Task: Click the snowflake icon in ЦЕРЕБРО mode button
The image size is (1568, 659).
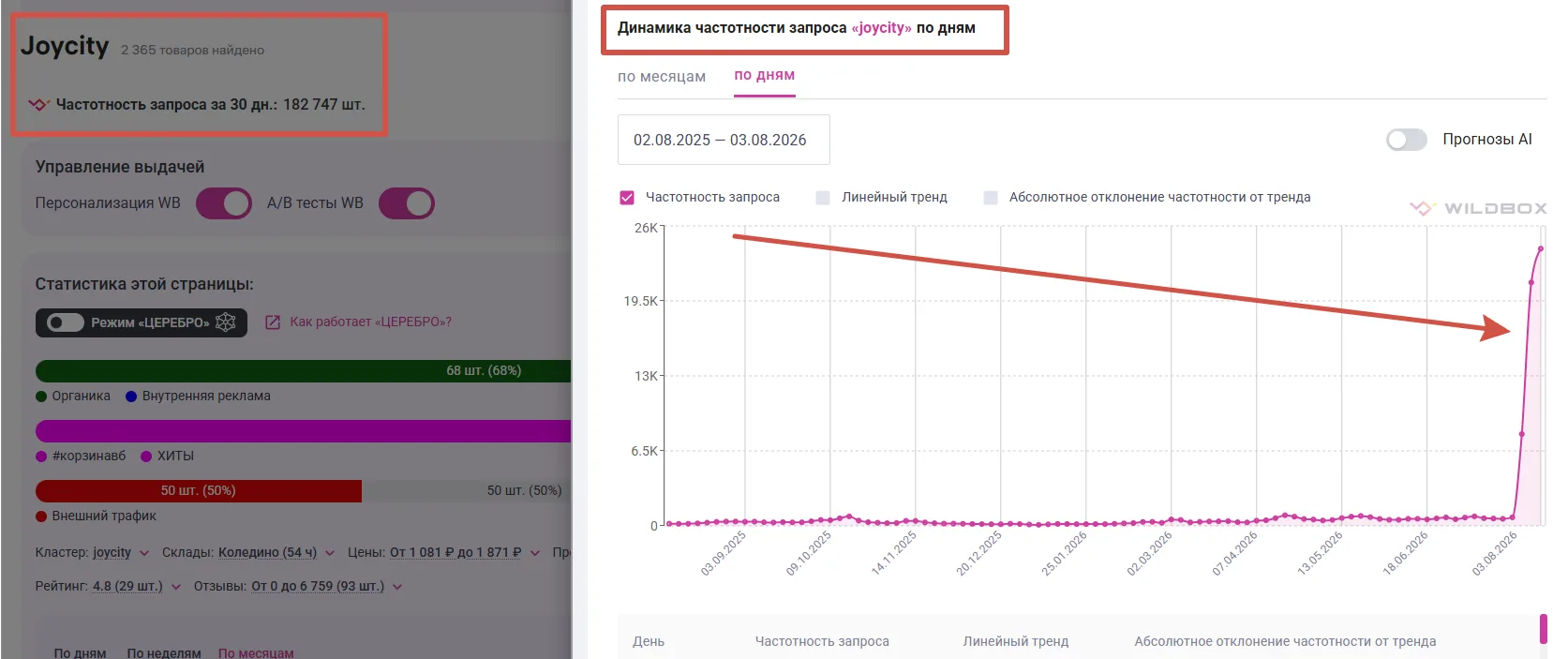Action: pos(226,322)
